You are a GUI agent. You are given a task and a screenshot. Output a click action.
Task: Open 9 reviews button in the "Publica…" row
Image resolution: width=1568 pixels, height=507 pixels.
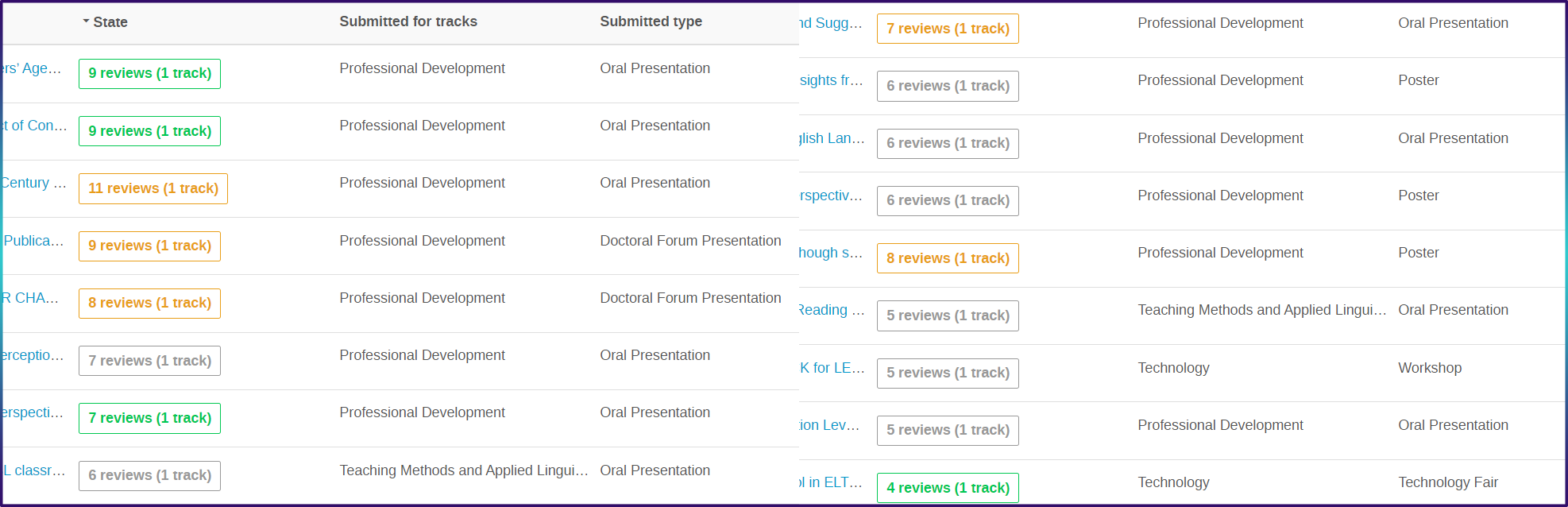pos(149,246)
